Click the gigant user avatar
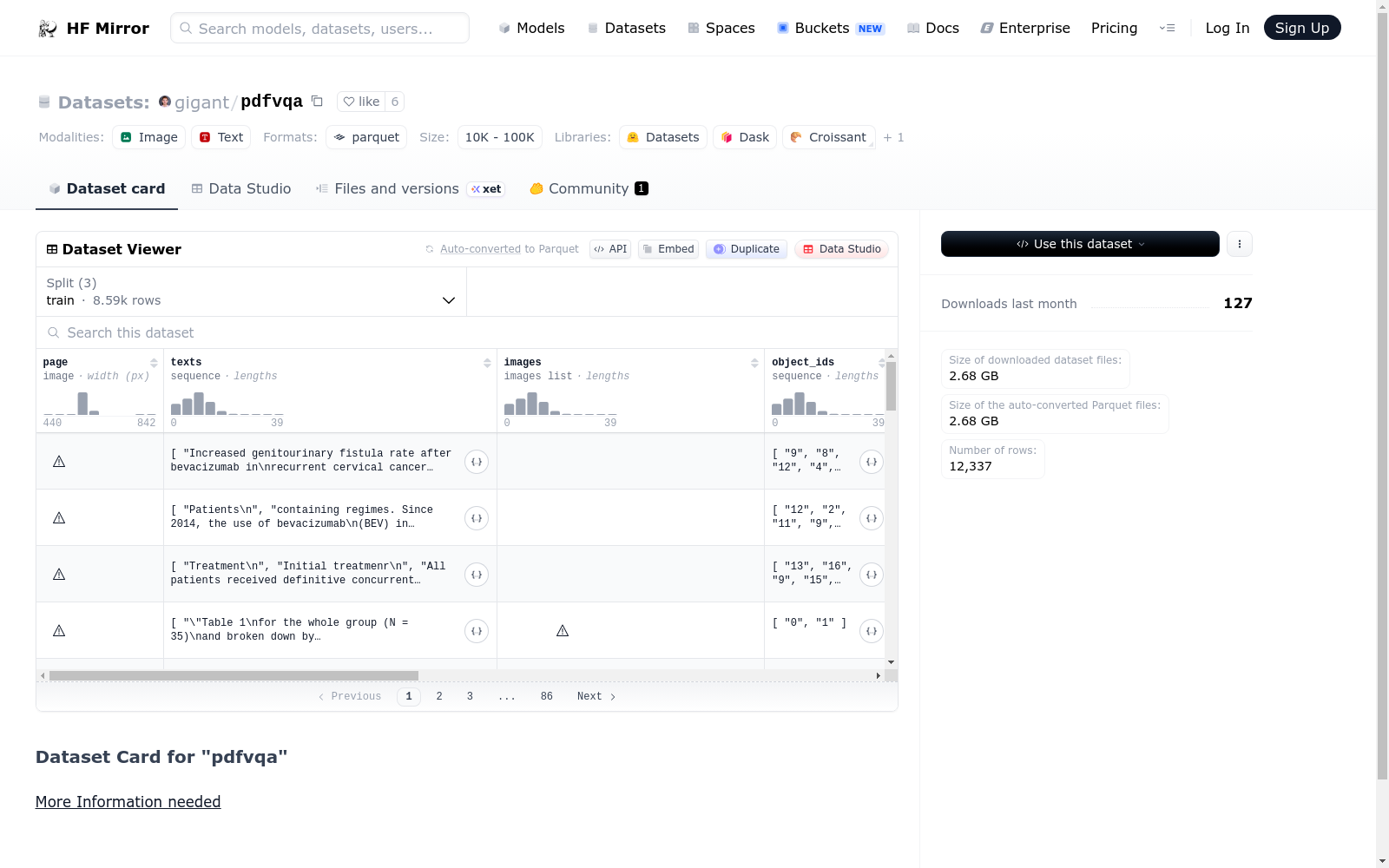The height and width of the screenshot is (868, 1389). point(165,102)
